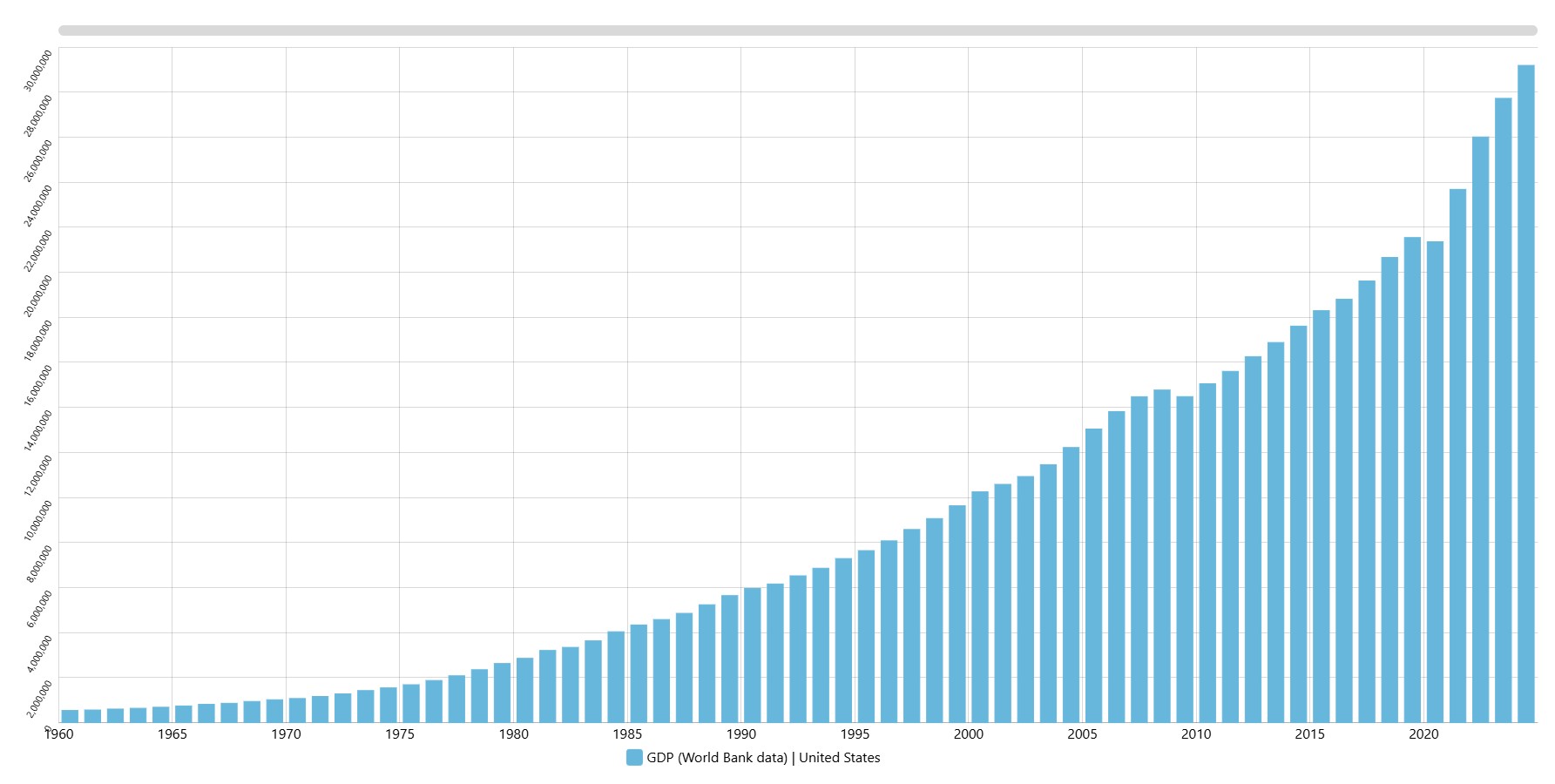Click the 2005 x-axis label

(1082, 734)
